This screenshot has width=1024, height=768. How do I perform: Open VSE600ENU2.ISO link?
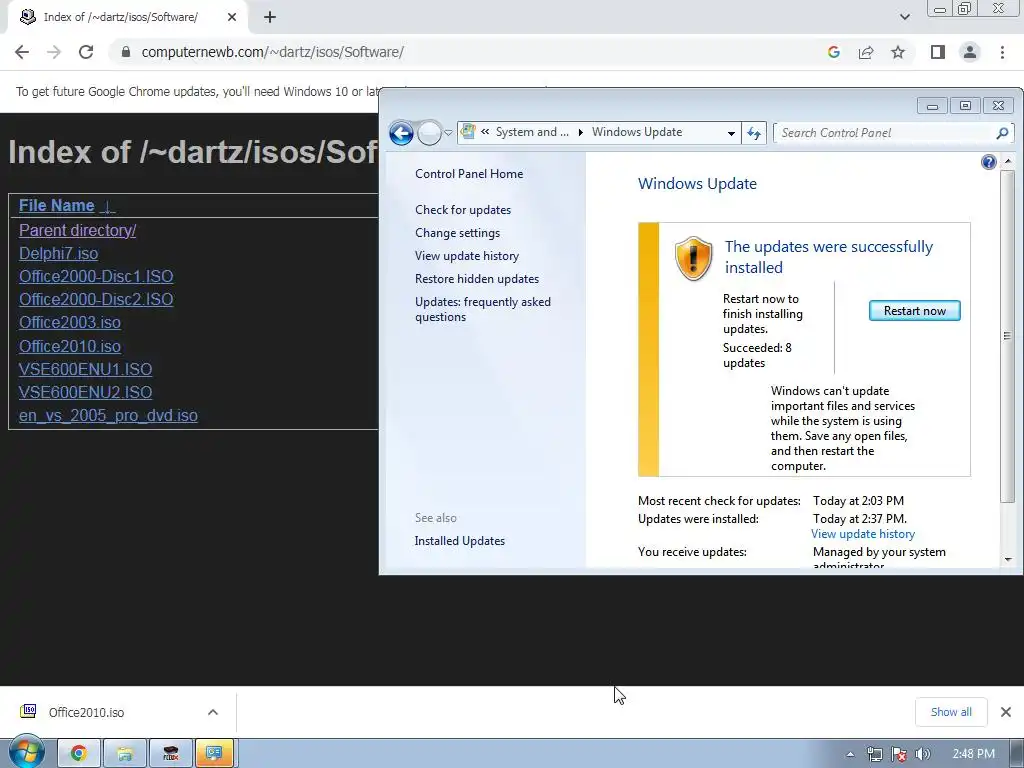[x=86, y=392]
